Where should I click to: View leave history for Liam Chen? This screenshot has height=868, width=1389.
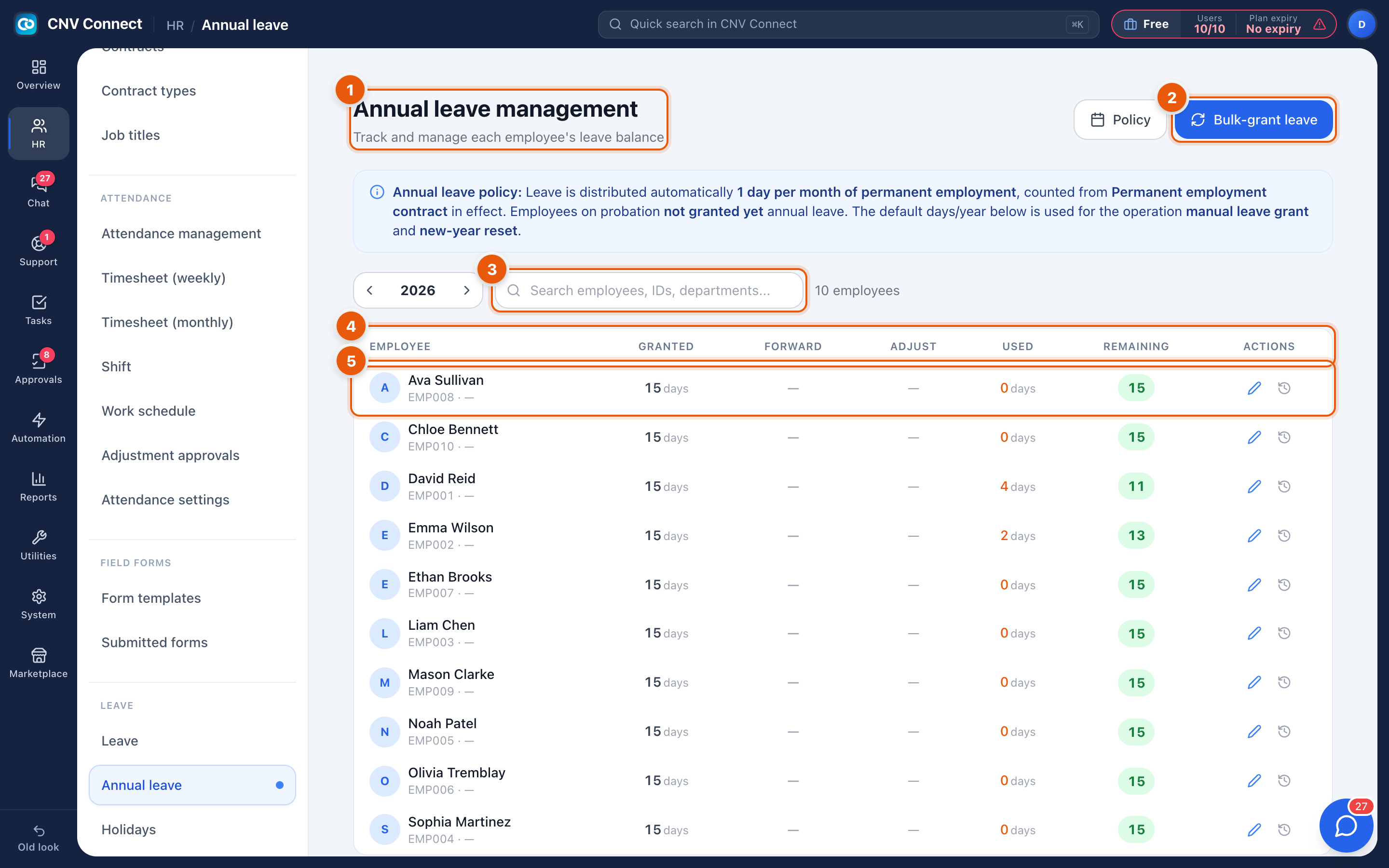pyautogui.click(x=1284, y=633)
